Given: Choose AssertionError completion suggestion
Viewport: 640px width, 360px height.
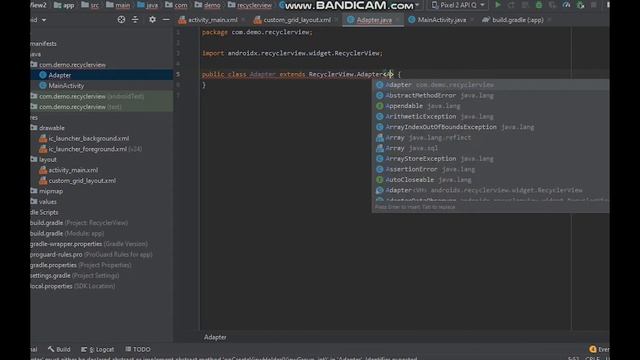Looking at the screenshot, I should click(x=491, y=169).
